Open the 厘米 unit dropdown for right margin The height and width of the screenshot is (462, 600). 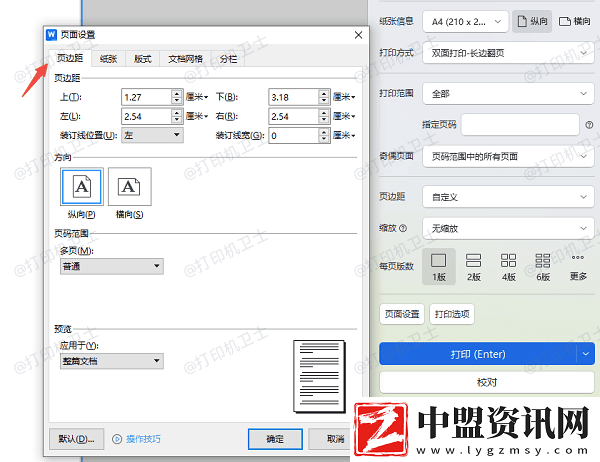(x=344, y=116)
